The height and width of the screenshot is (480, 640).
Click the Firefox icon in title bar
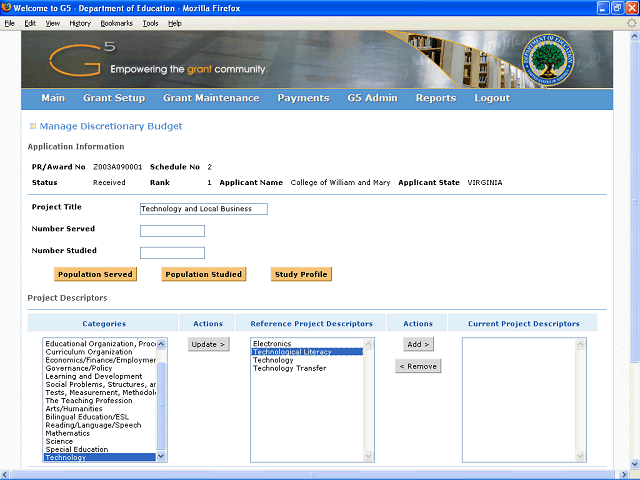[x=9, y=8]
